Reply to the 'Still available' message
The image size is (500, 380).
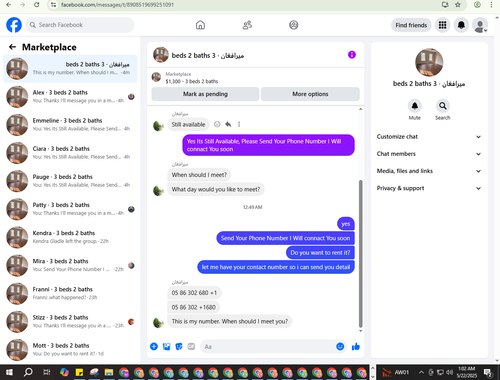point(228,124)
